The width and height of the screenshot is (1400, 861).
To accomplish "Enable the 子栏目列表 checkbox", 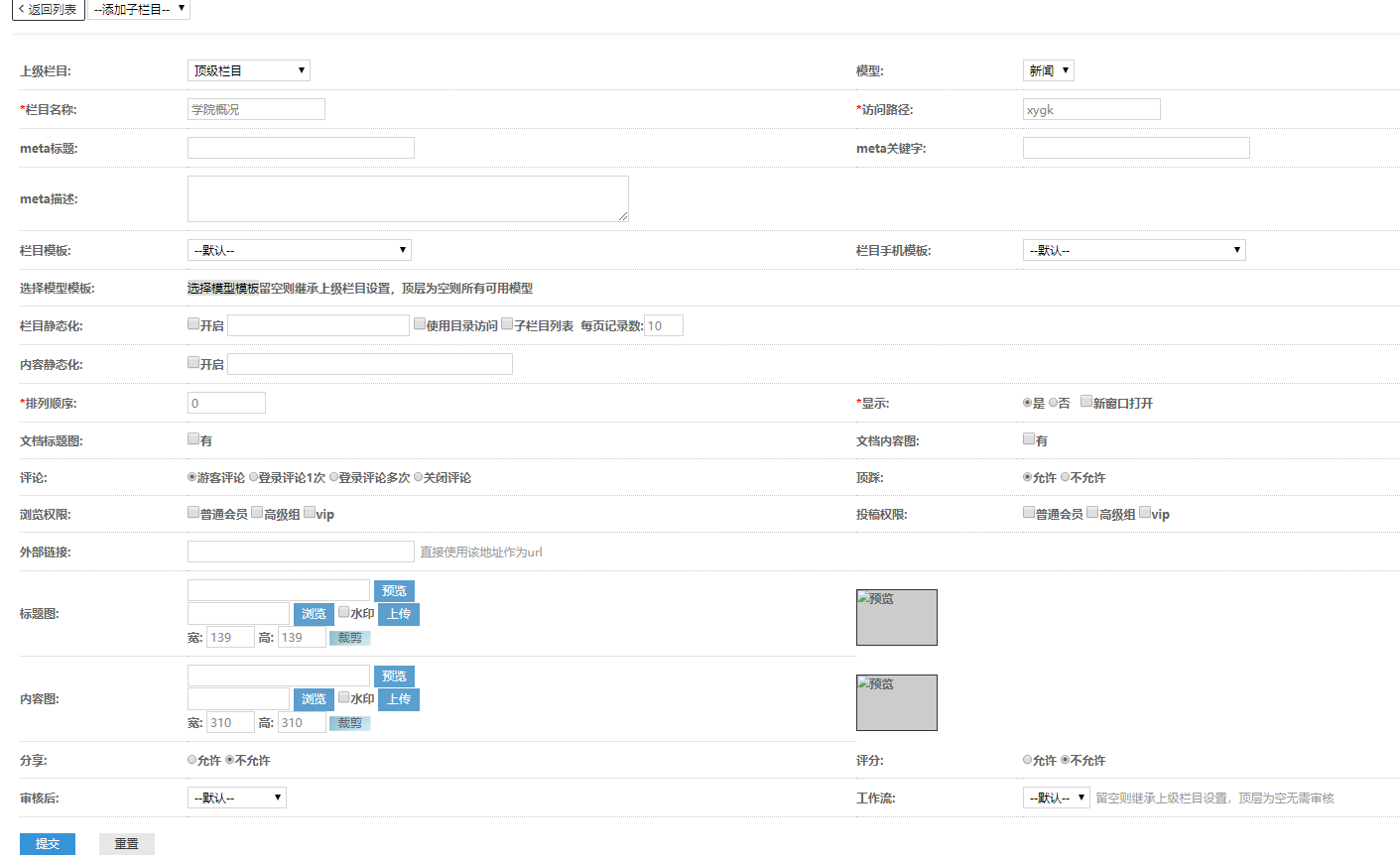I will coord(506,323).
